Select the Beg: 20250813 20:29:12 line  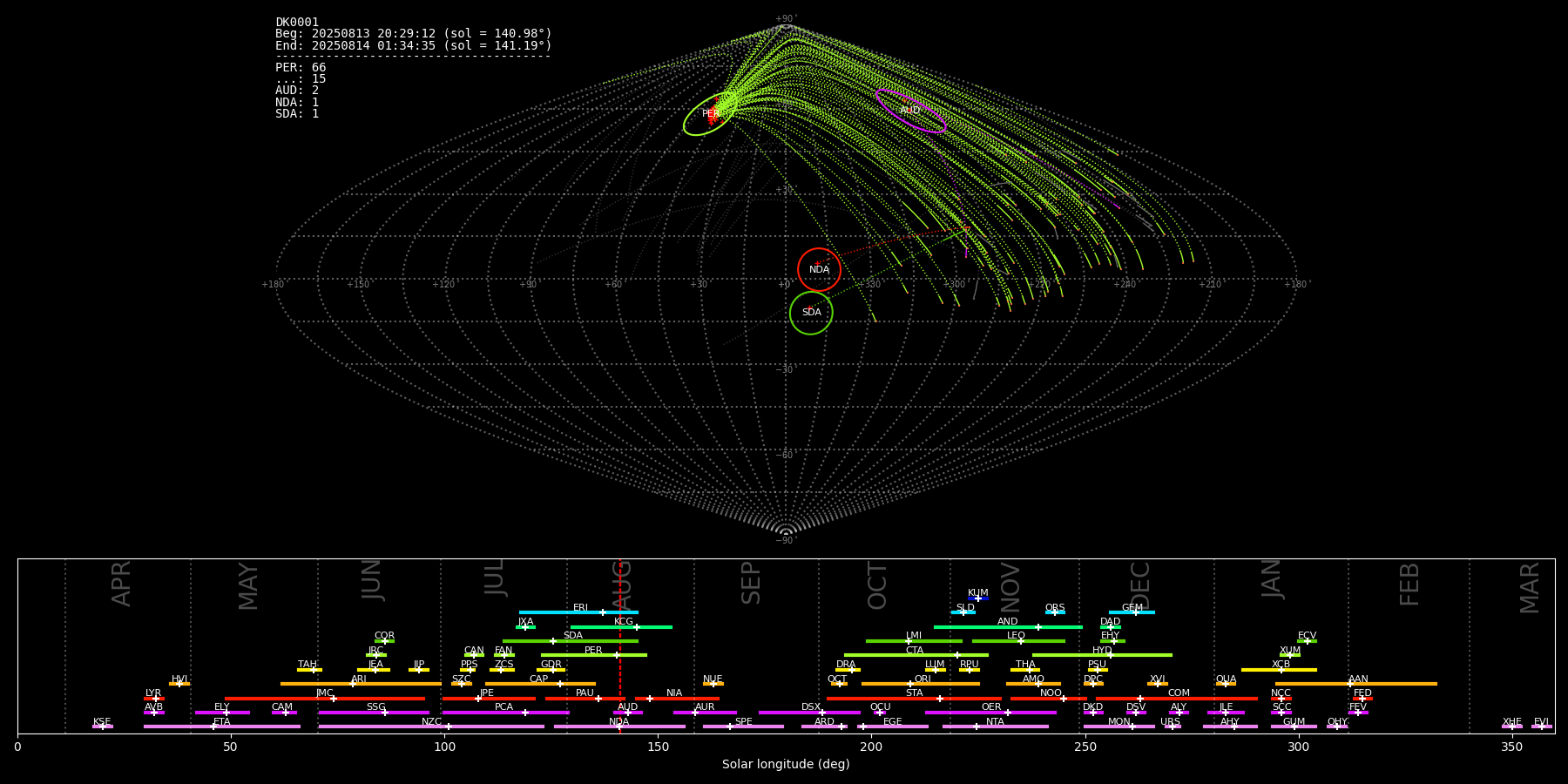[x=414, y=34]
